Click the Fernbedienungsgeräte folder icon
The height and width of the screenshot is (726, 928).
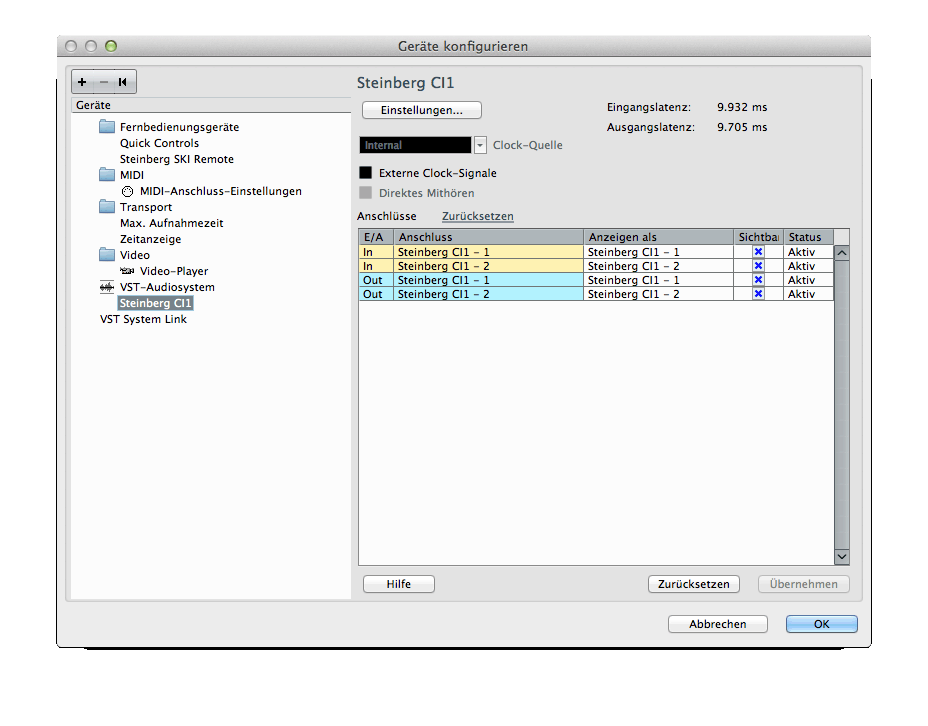point(107,127)
